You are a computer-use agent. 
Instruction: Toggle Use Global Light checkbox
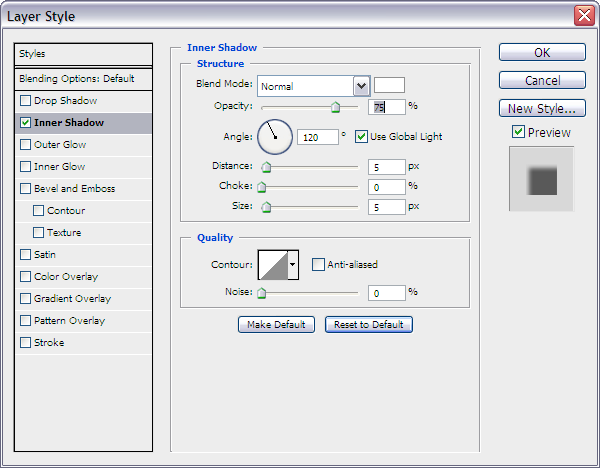click(361, 137)
